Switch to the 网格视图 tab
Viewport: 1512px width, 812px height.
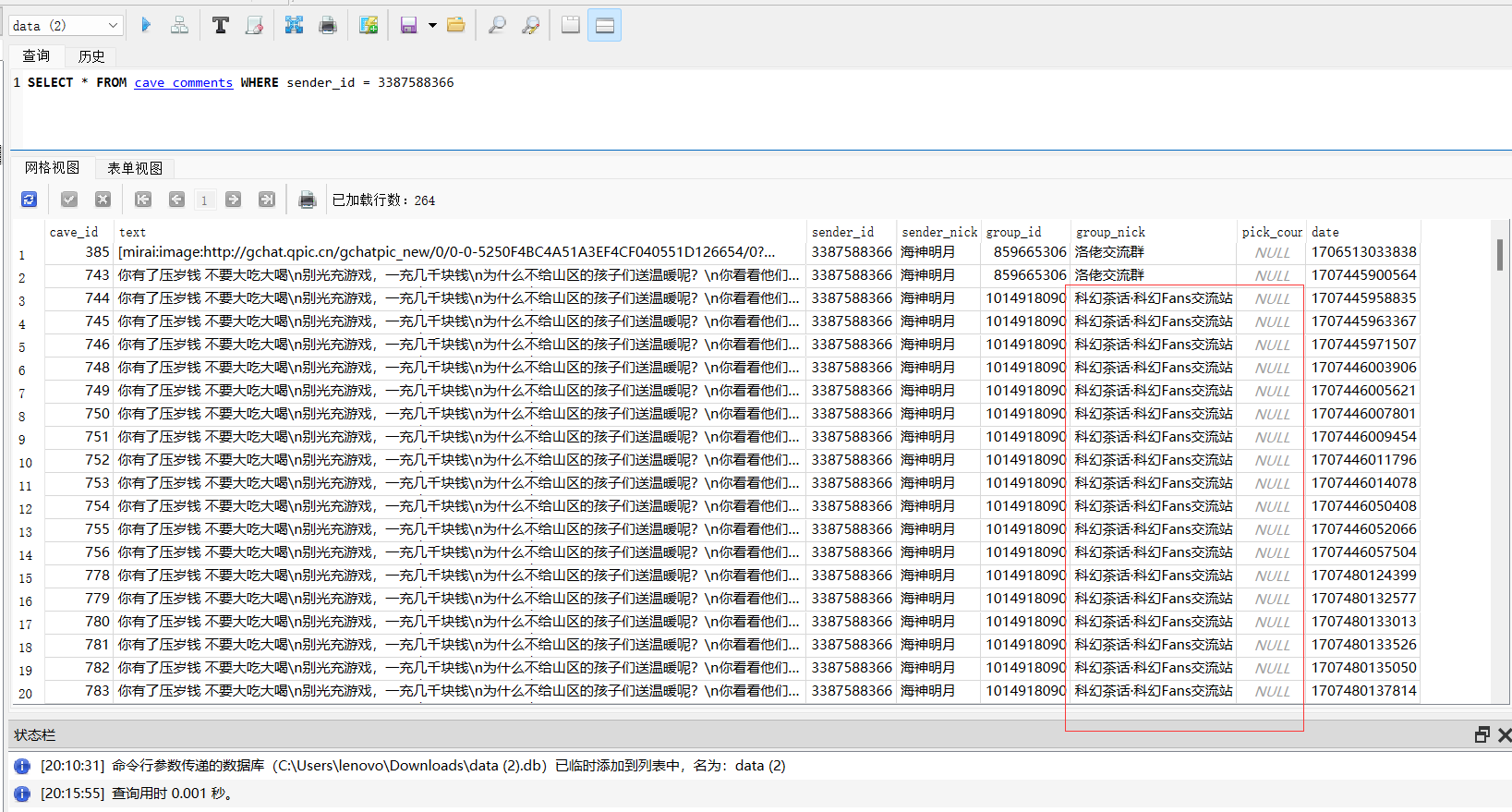tap(52, 167)
